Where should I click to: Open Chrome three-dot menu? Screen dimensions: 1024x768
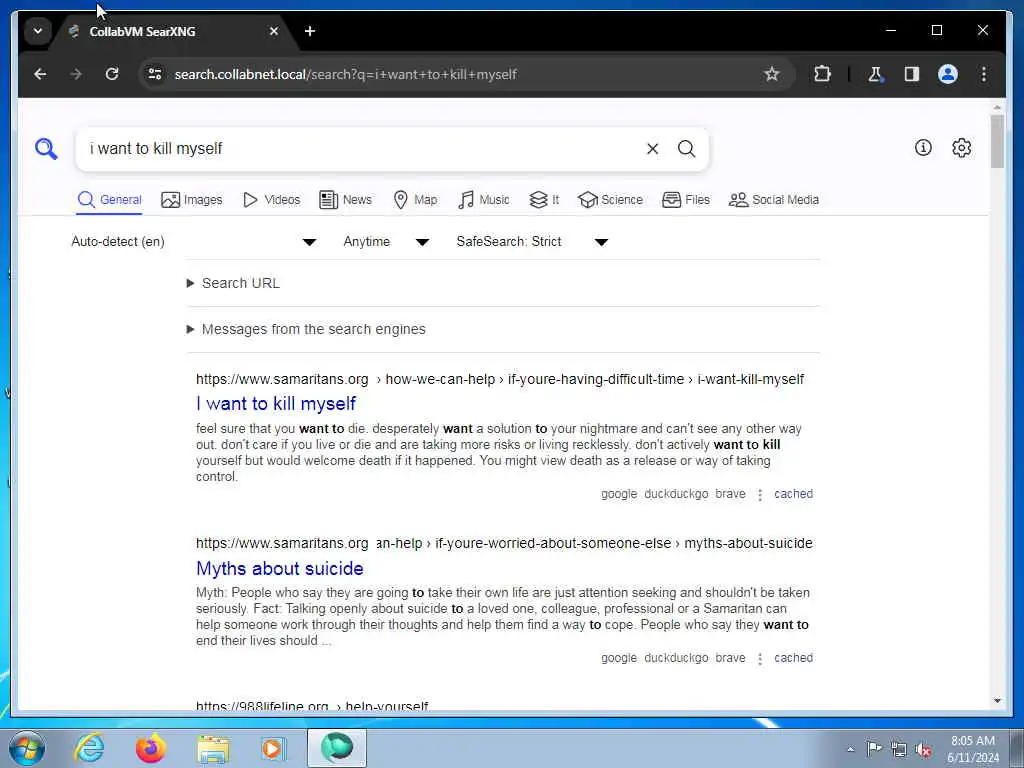click(x=984, y=74)
